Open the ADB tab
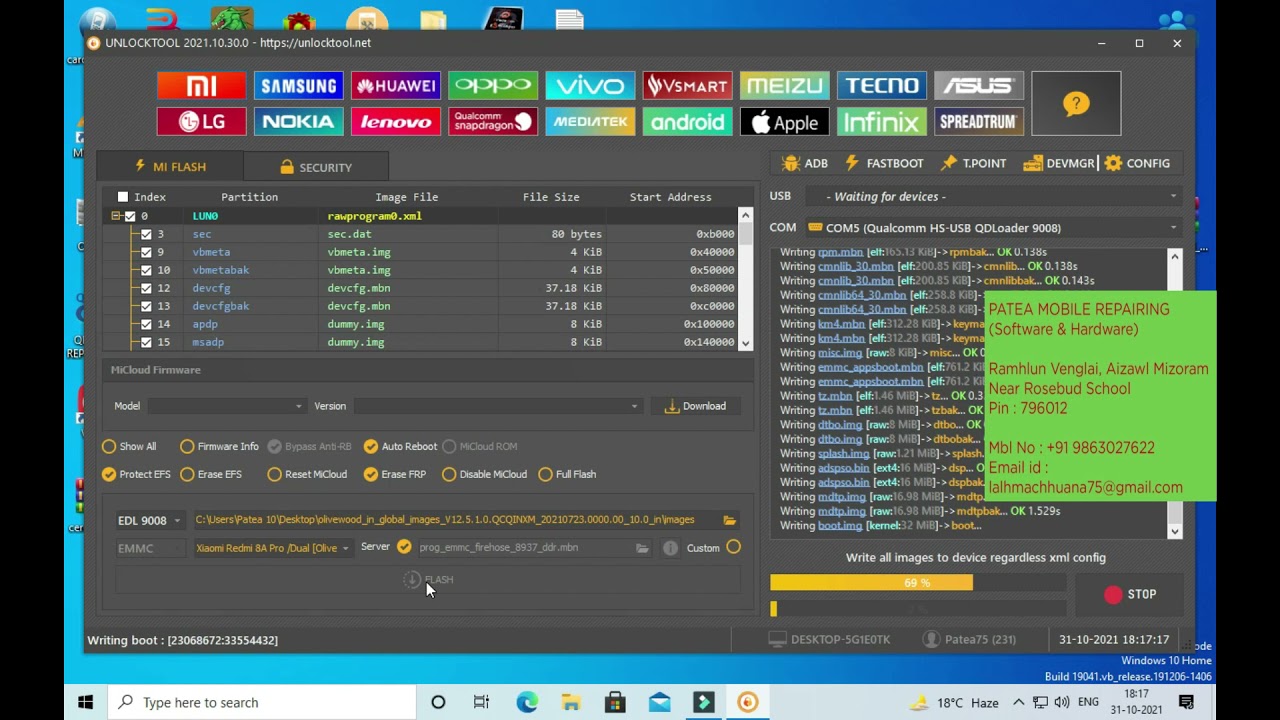The image size is (1280, 720). click(805, 163)
